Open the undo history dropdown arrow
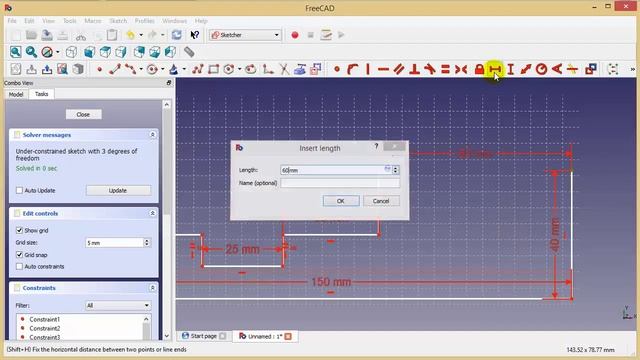The width and height of the screenshot is (640, 360). [x=141, y=35]
